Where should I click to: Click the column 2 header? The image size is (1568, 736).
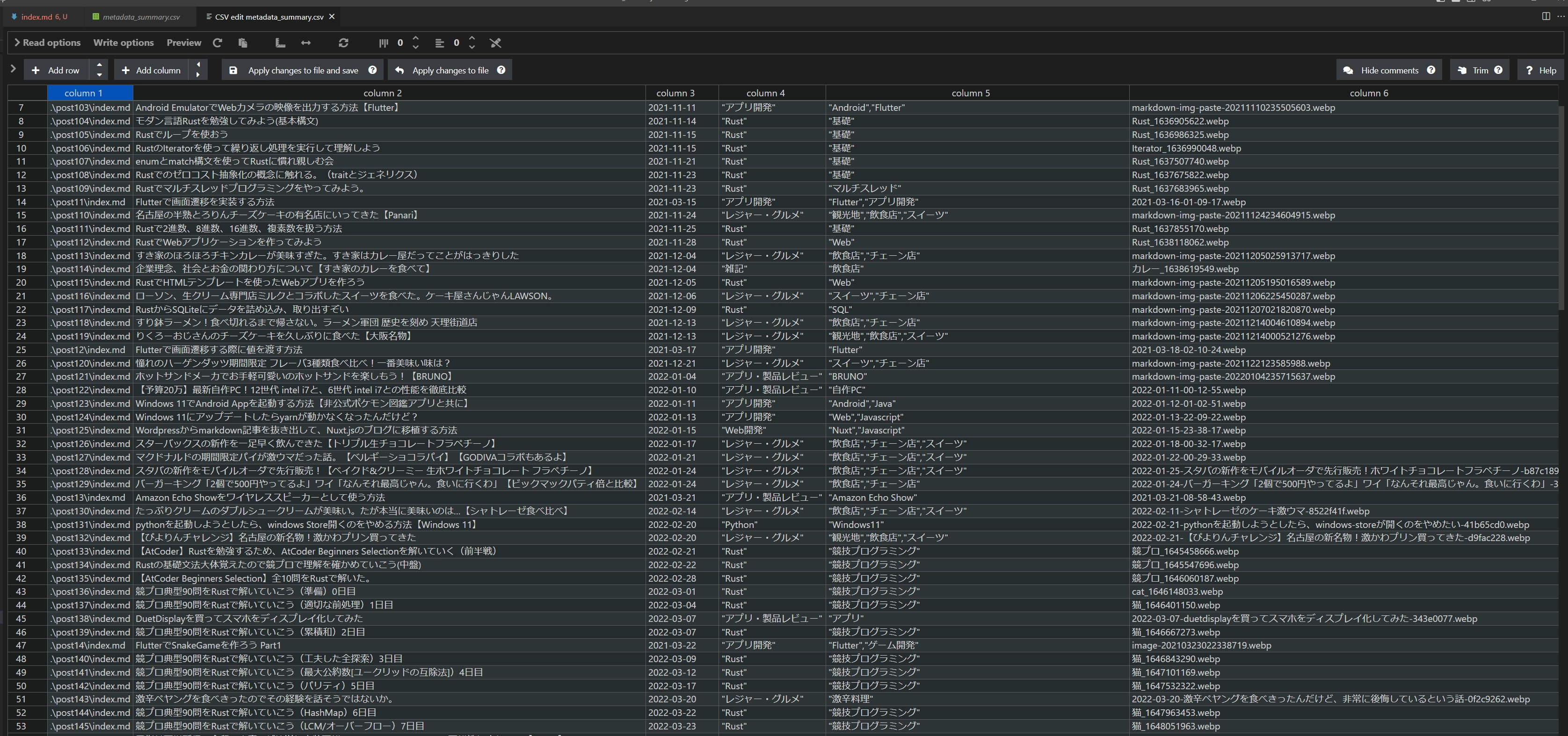tap(382, 93)
